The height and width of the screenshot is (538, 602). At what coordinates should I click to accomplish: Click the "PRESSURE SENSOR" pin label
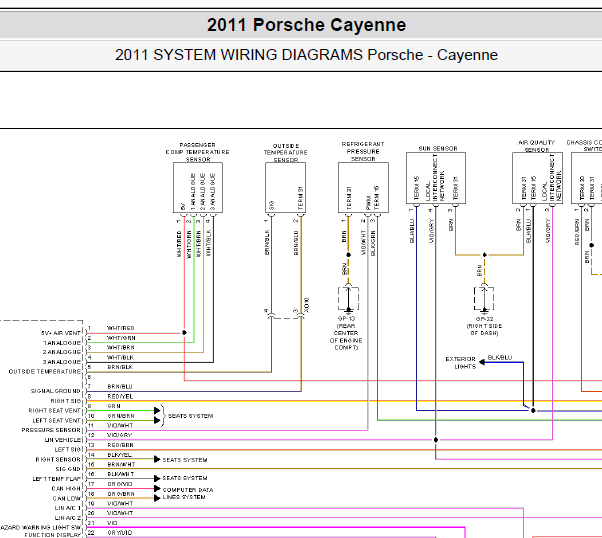51,430
